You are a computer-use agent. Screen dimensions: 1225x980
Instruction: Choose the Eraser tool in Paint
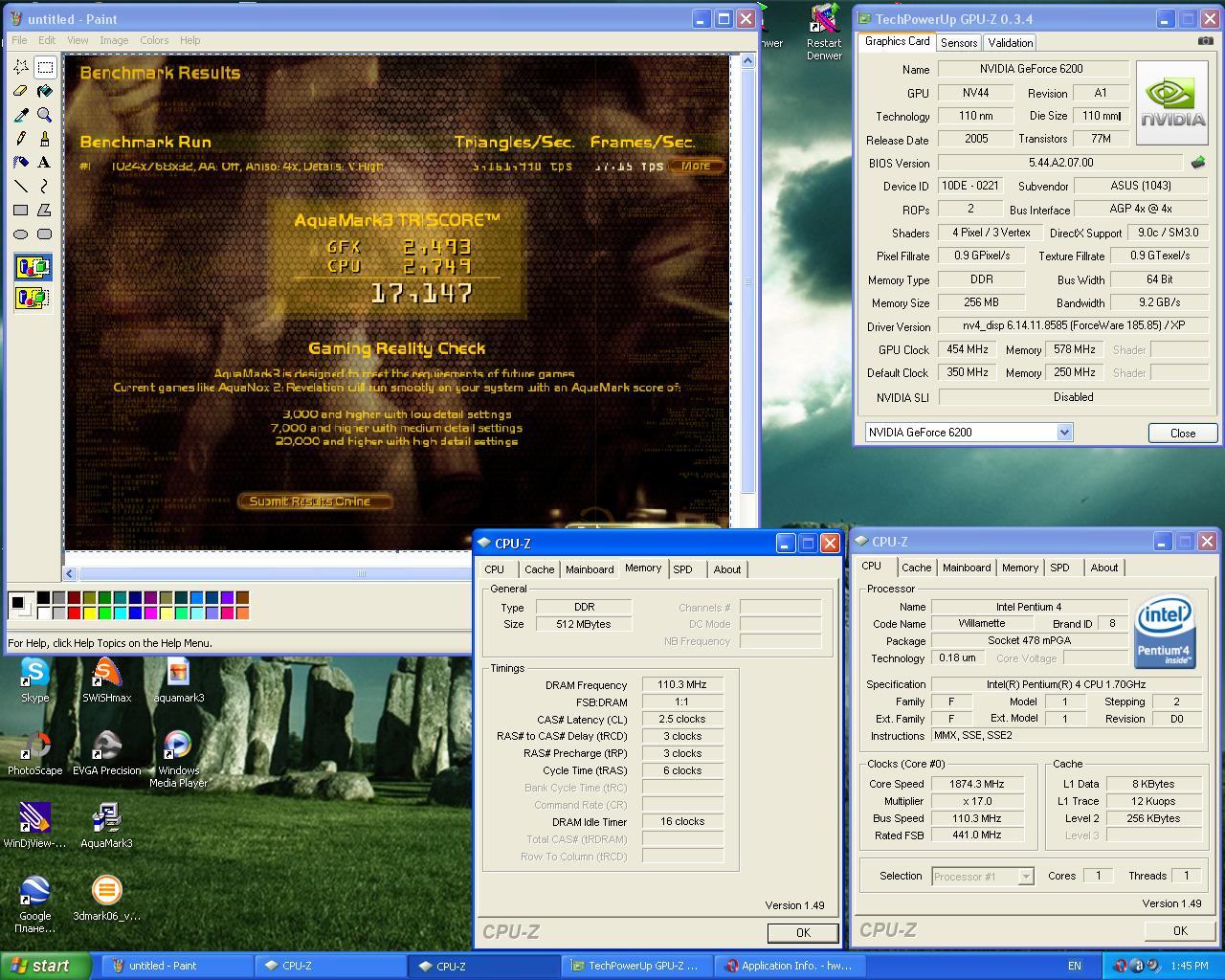point(21,91)
